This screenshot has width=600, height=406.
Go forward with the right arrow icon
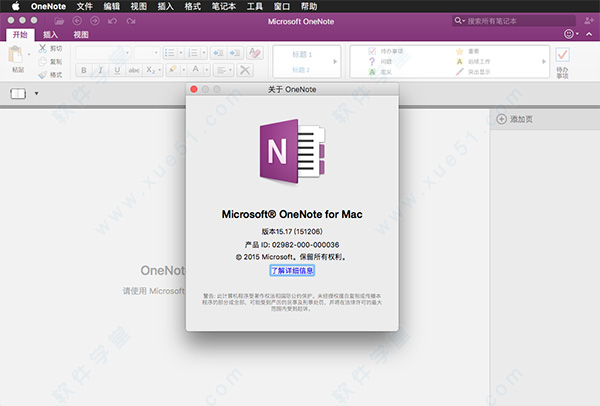click(95, 21)
